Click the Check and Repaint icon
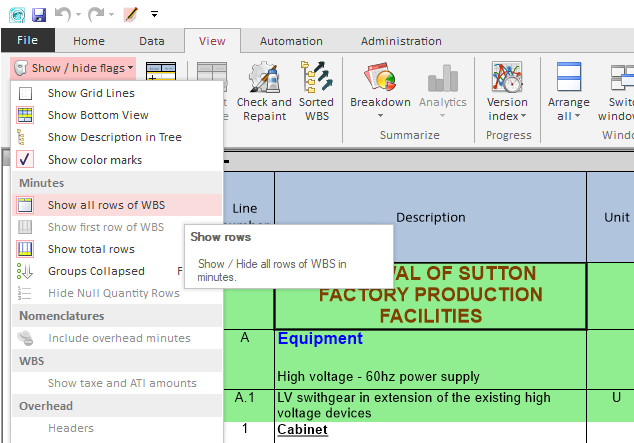This screenshot has width=634, height=443. (264, 78)
